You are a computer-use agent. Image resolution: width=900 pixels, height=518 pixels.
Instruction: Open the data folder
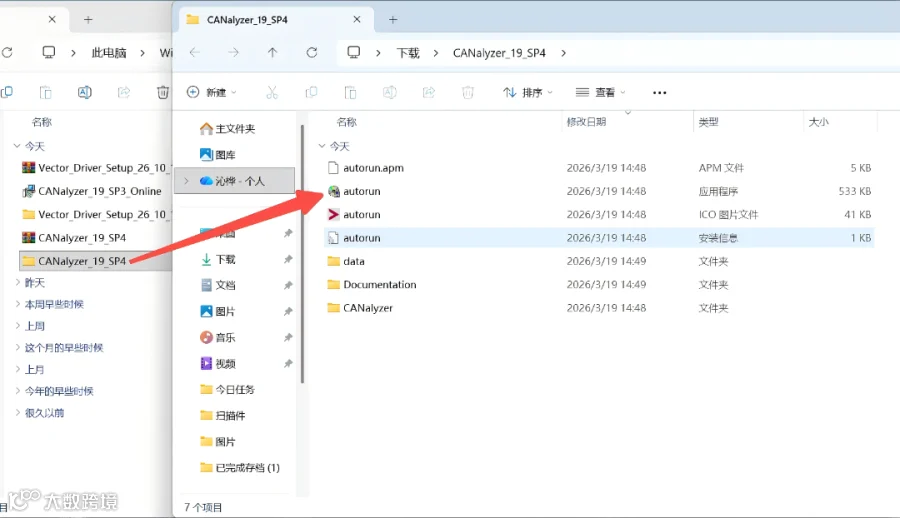pos(598,261)
